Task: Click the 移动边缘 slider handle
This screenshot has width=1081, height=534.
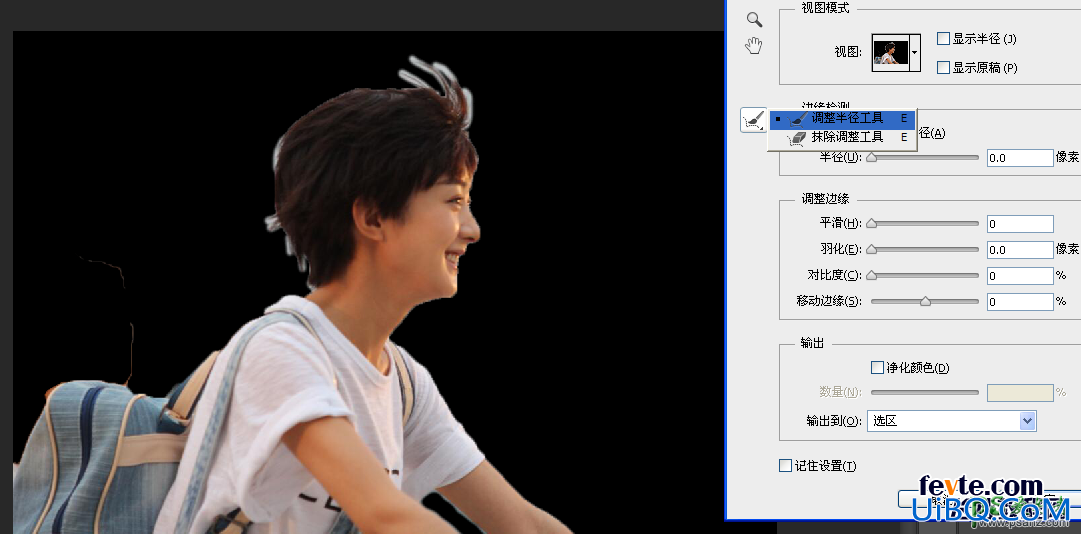Action: [x=925, y=301]
